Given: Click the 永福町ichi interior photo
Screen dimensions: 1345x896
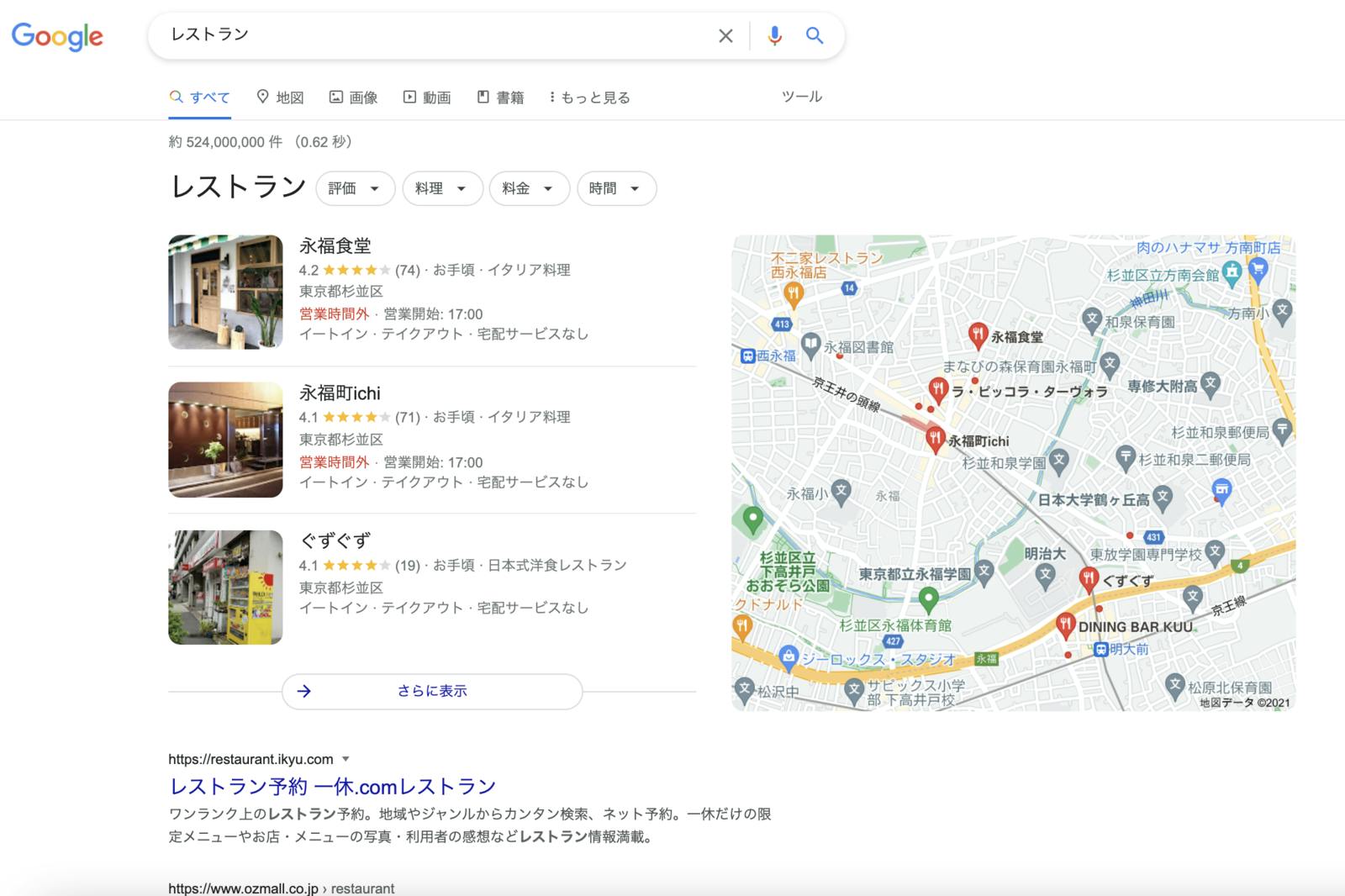Looking at the screenshot, I should (225, 440).
